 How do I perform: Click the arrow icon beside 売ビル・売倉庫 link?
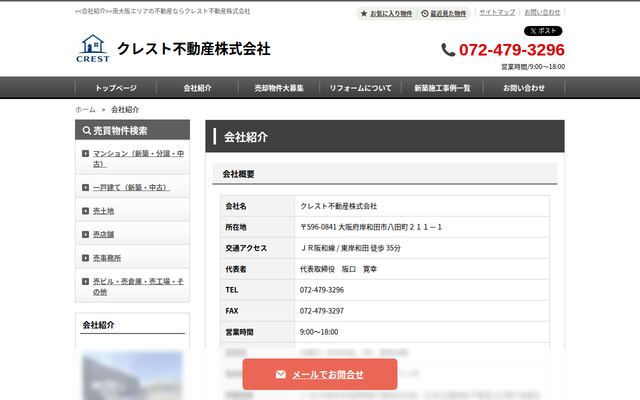coord(85,281)
